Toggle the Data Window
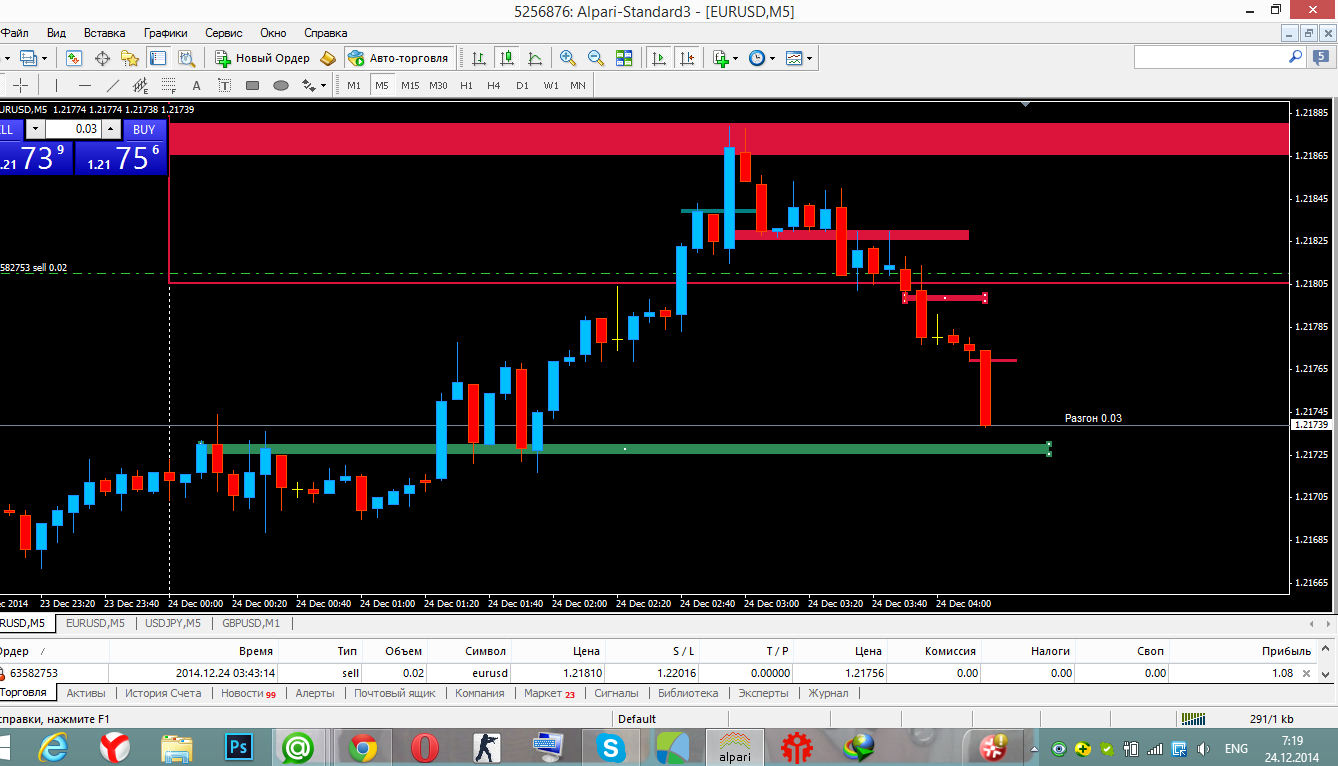The image size is (1338, 766). click(102, 58)
